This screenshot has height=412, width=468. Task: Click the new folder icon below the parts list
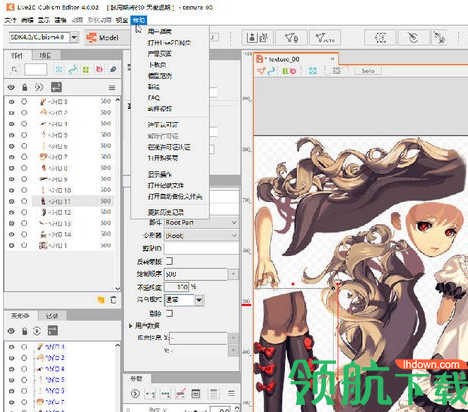click(101, 299)
